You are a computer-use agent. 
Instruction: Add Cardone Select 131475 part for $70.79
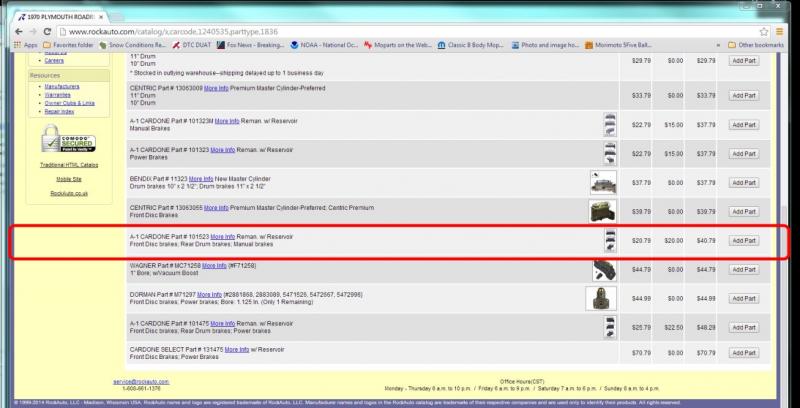coord(743,353)
